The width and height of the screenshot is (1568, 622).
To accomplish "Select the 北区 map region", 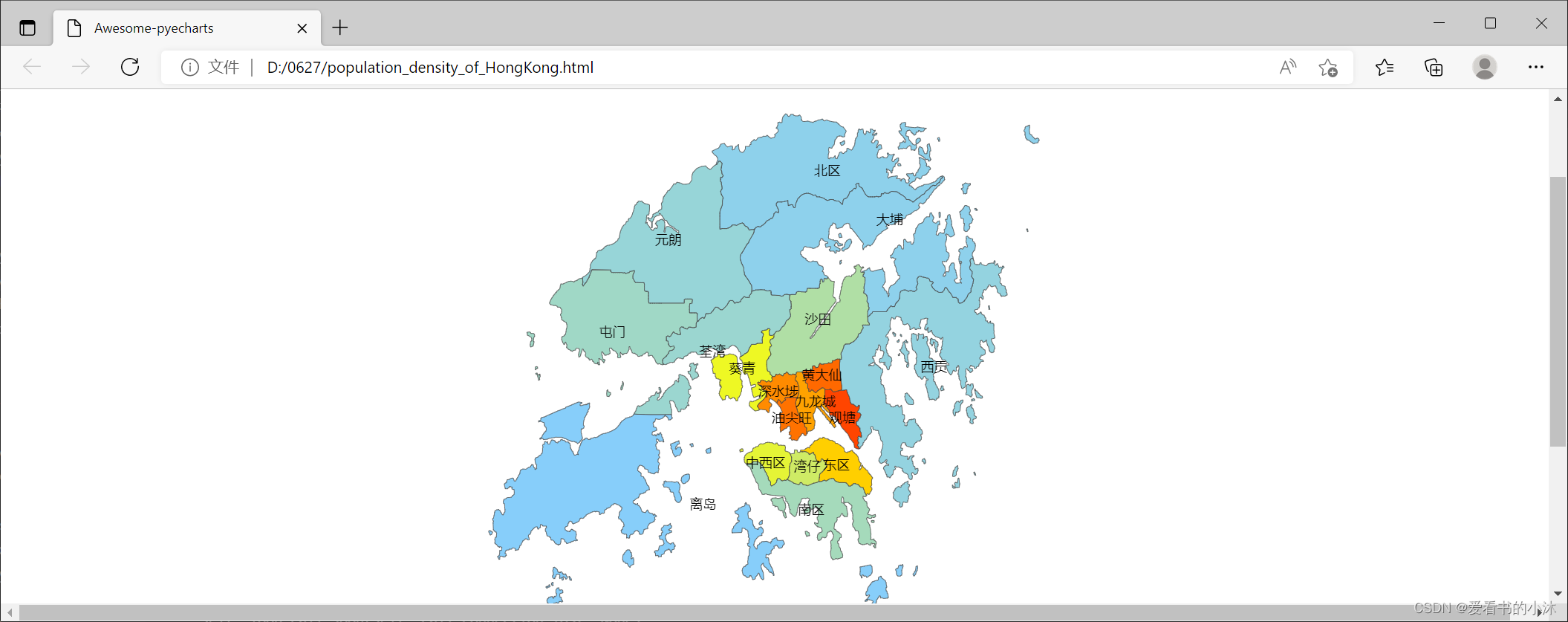I will [827, 171].
